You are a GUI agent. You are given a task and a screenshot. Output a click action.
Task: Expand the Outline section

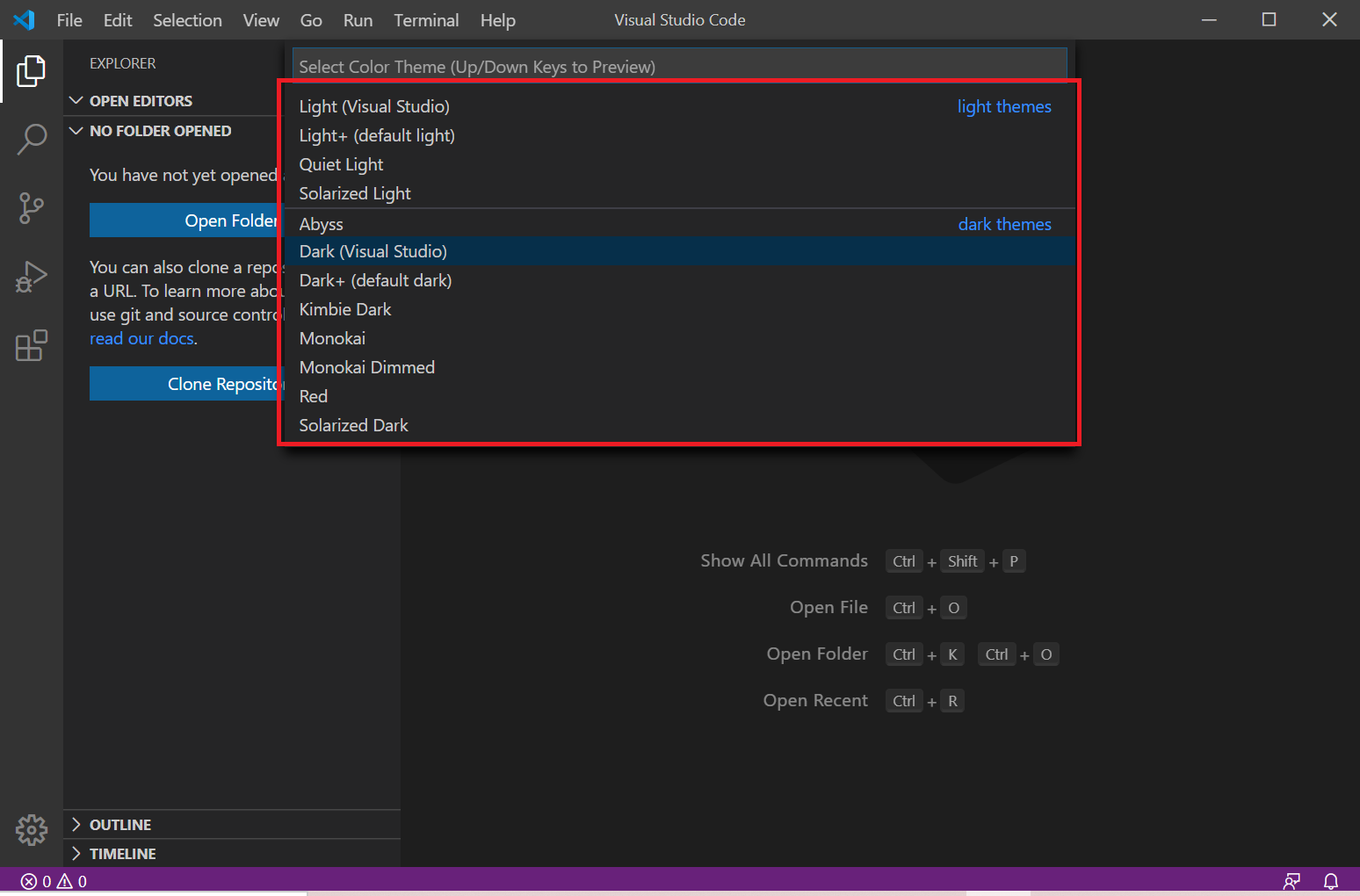(x=232, y=825)
